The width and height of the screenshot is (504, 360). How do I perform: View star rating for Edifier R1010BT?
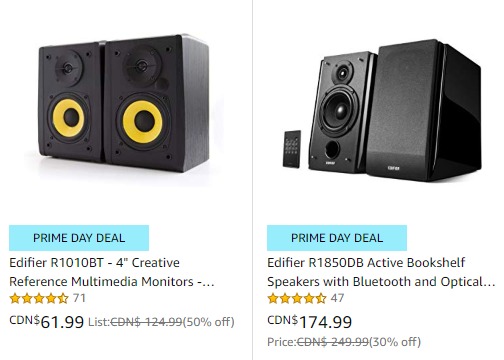[x=39, y=298]
